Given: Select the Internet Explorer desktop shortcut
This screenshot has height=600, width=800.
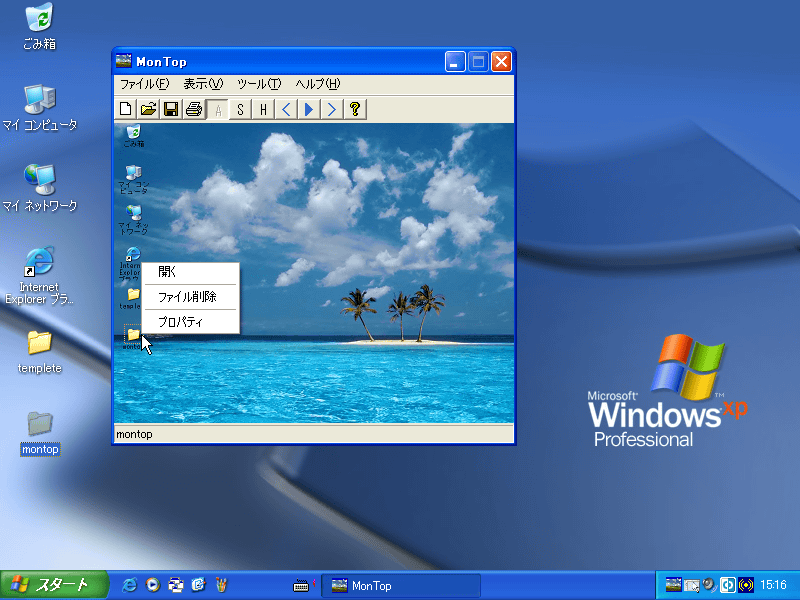Looking at the screenshot, I should point(39,276).
